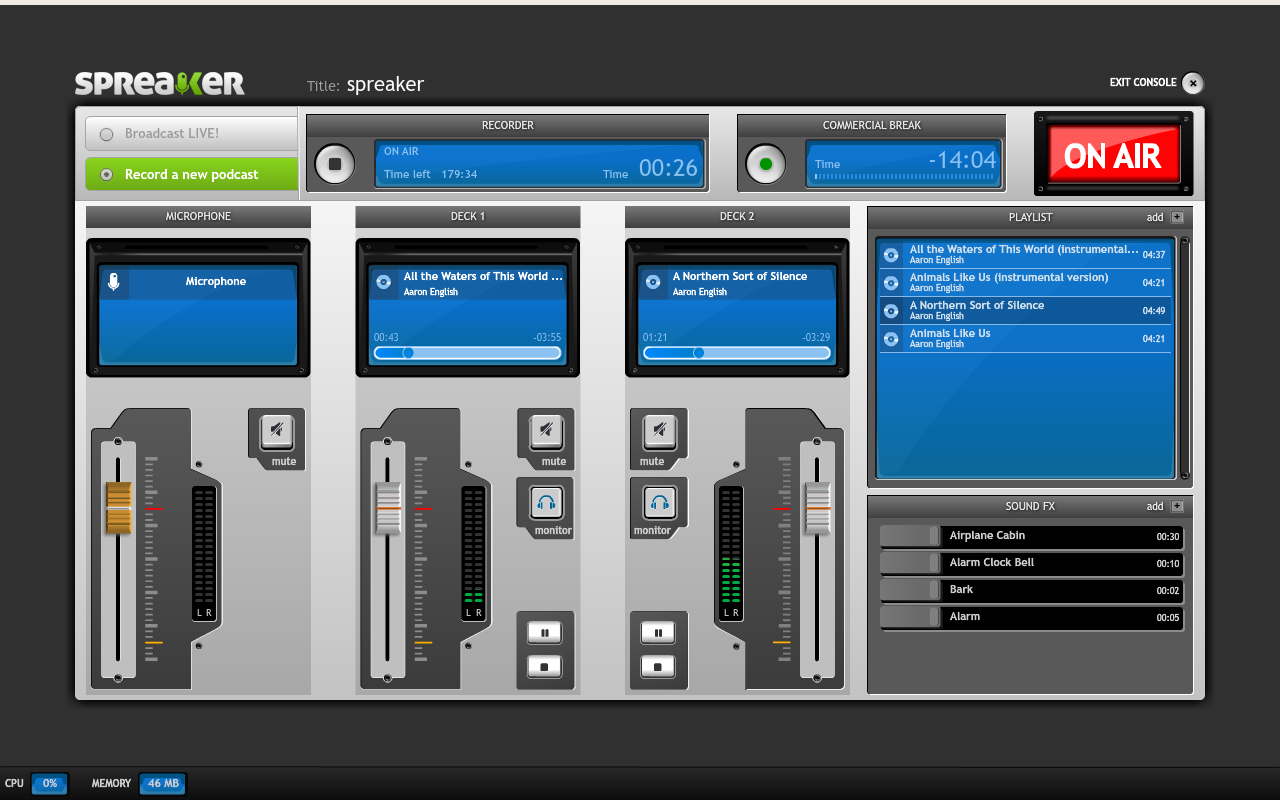Image resolution: width=1280 pixels, height=800 pixels.
Task: Click the title text 'spreaker'
Action: [385, 85]
